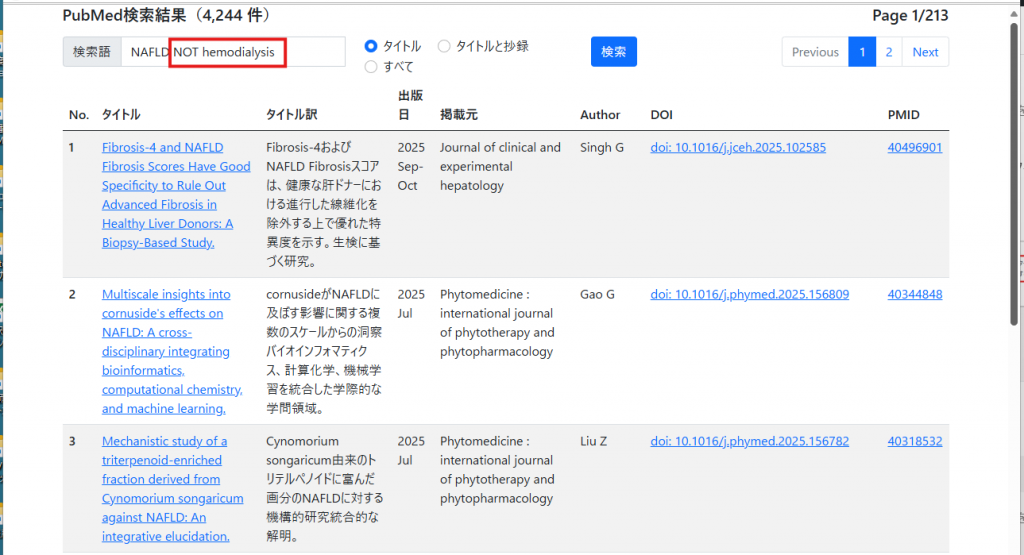Open PMID 40344848 link

point(914,295)
